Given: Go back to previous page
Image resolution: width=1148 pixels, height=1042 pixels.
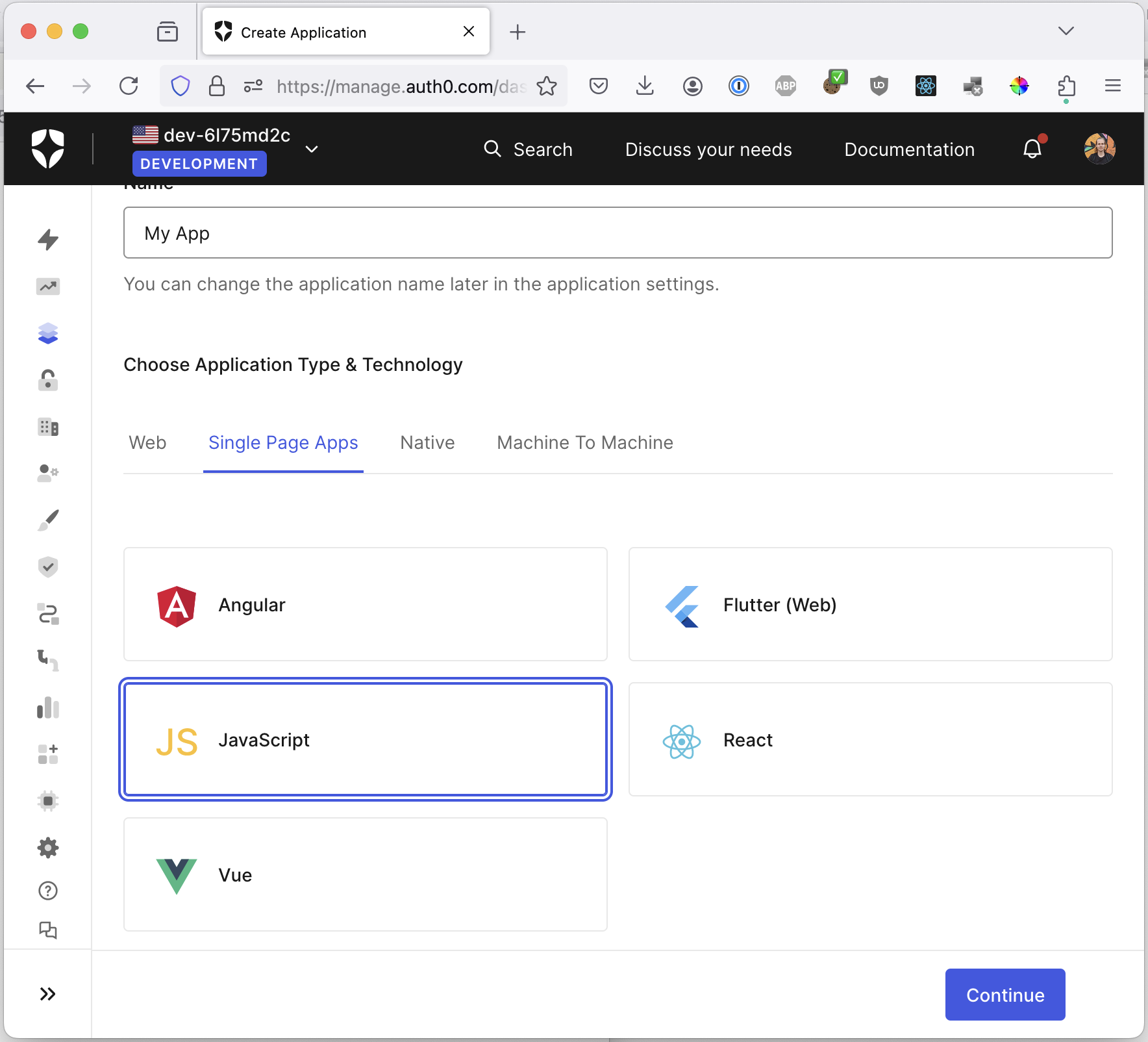Looking at the screenshot, I should pyautogui.click(x=35, y=86).
